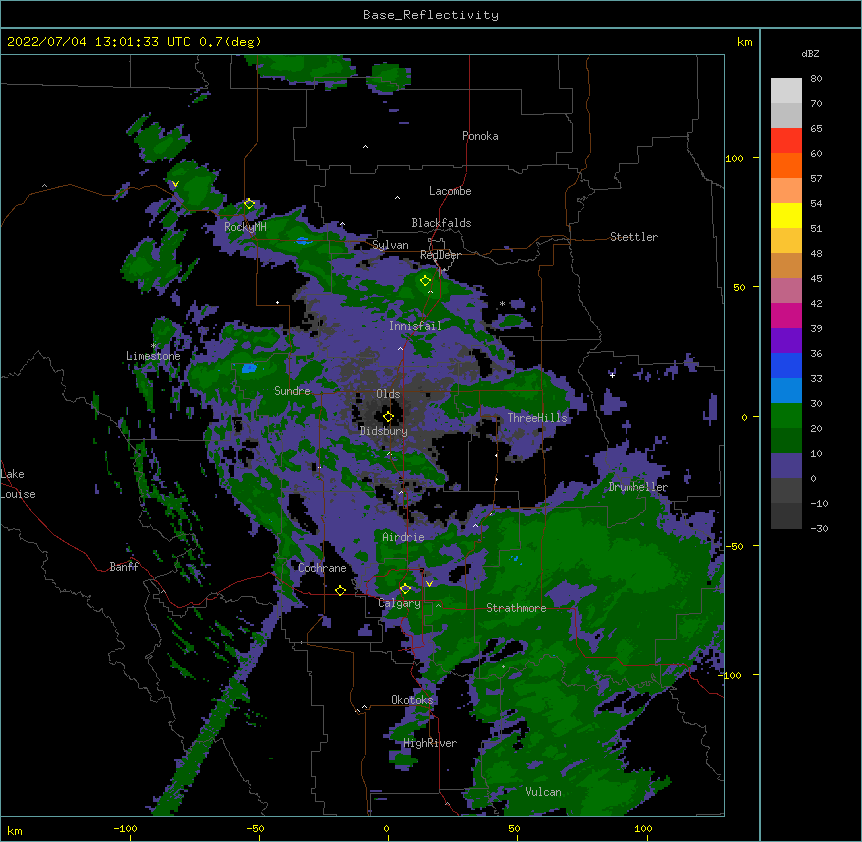Click the ThreeHills label
The width and height of the screenshot is (862, 842).
(x=537, y=418)
